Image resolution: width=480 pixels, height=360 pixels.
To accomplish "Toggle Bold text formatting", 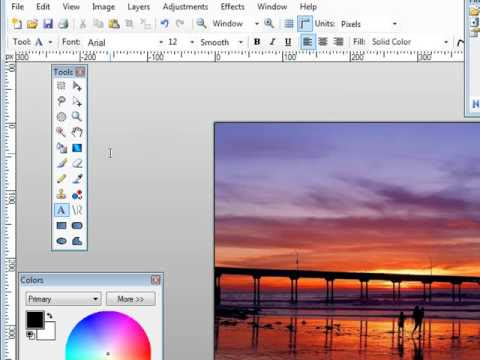I will (257, 42).
